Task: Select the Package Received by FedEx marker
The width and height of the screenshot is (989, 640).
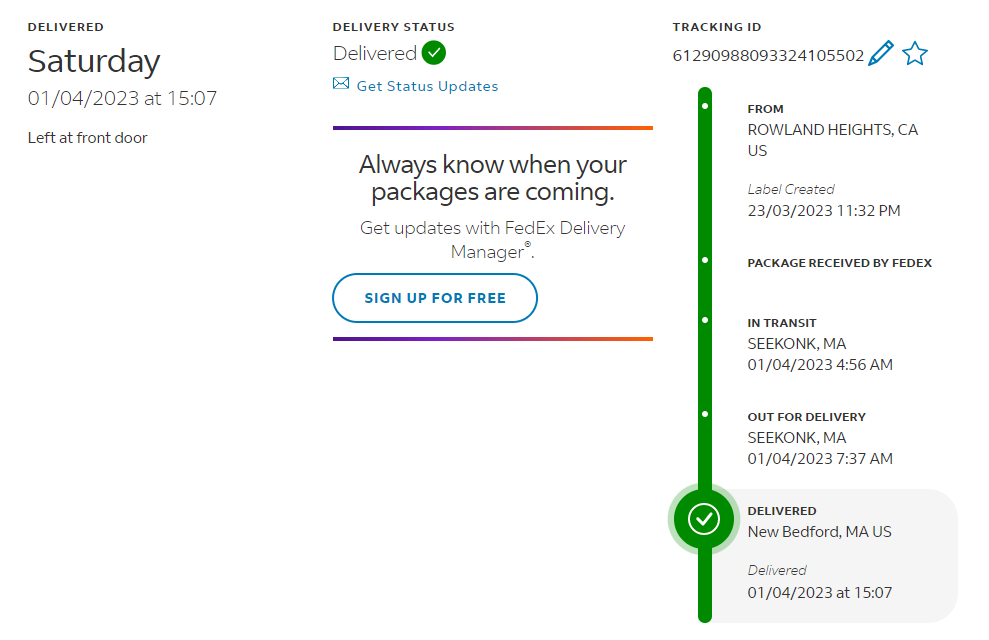Action: [x=705, y=260]
